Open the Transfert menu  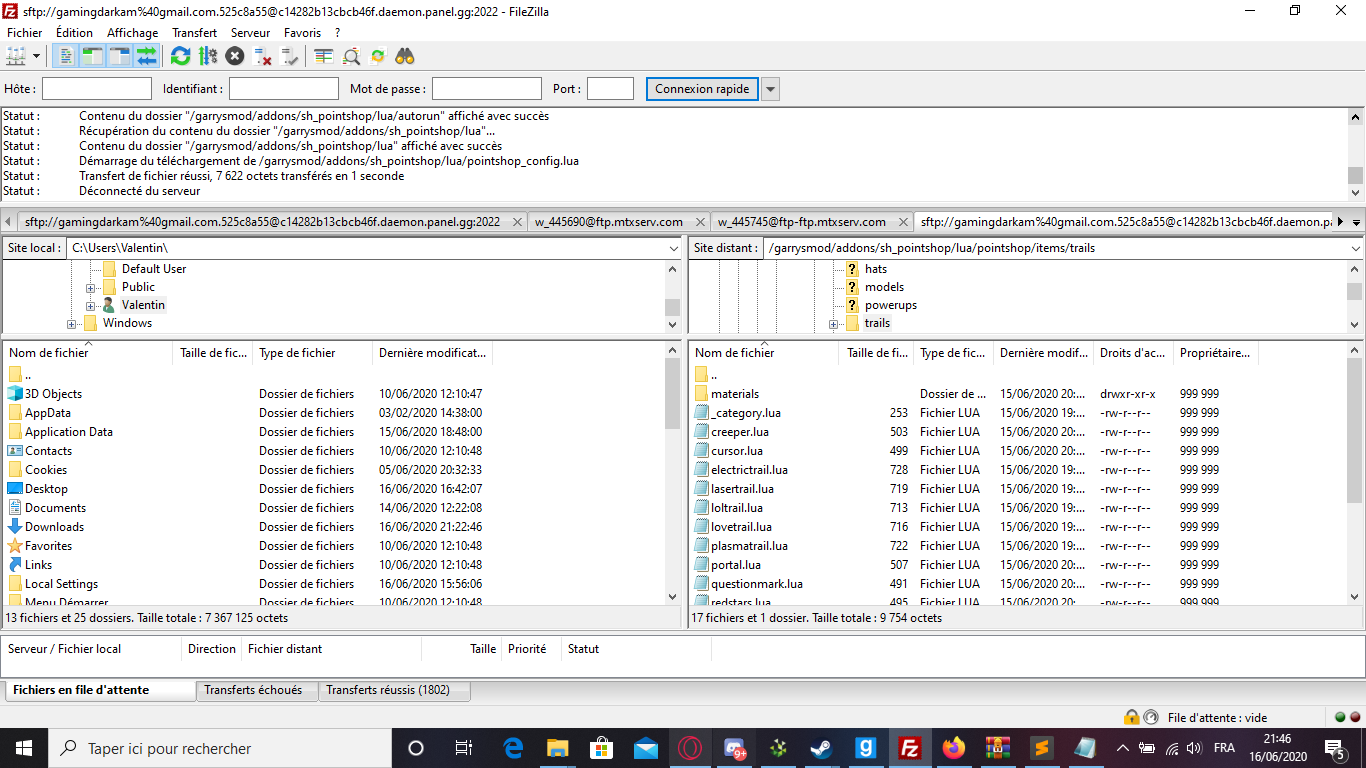[194, 33]
